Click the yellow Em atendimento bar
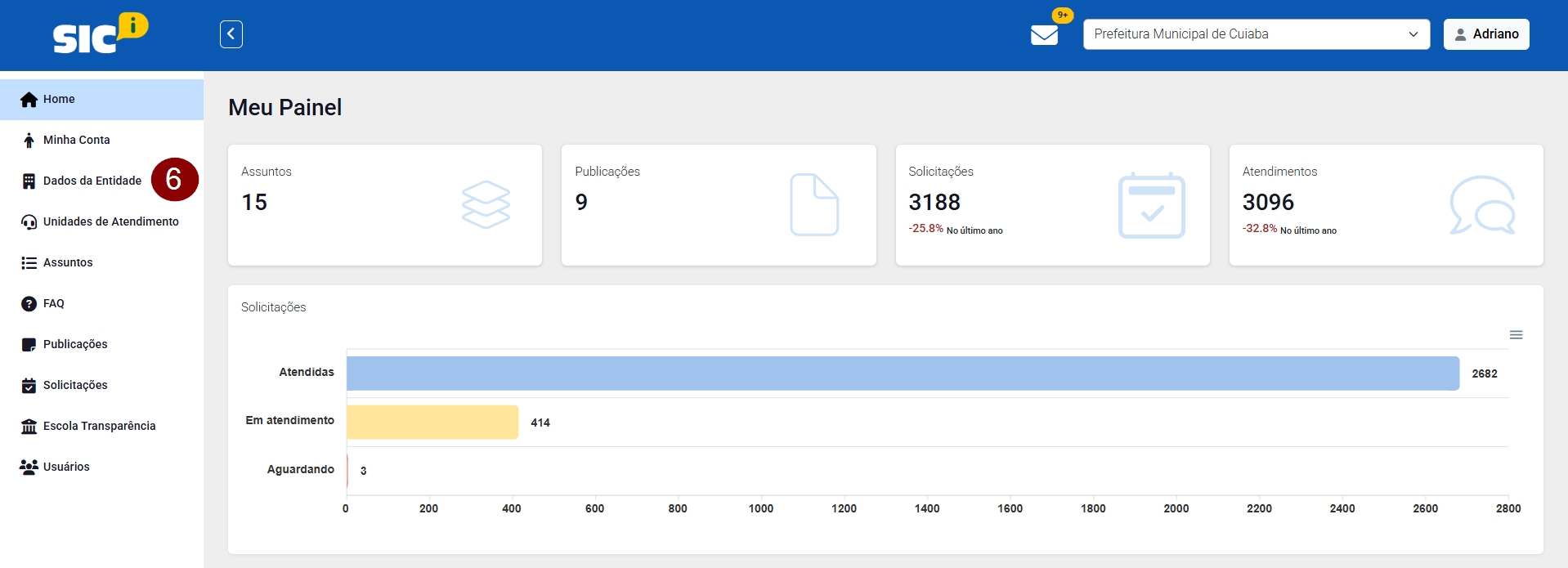The height and width of the screenshot is (568, 1568). pos(432,423)
